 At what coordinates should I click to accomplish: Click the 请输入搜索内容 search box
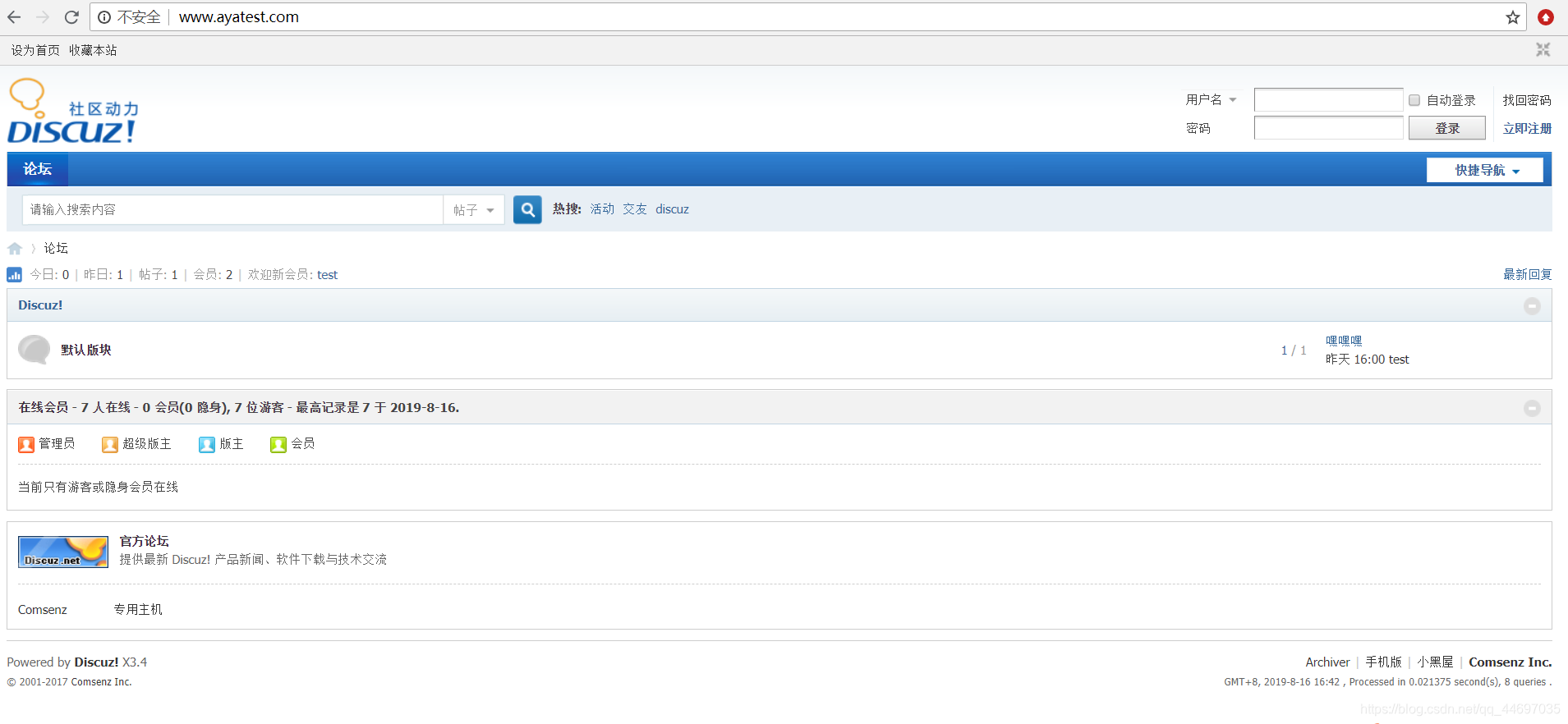tap(233, 210)
